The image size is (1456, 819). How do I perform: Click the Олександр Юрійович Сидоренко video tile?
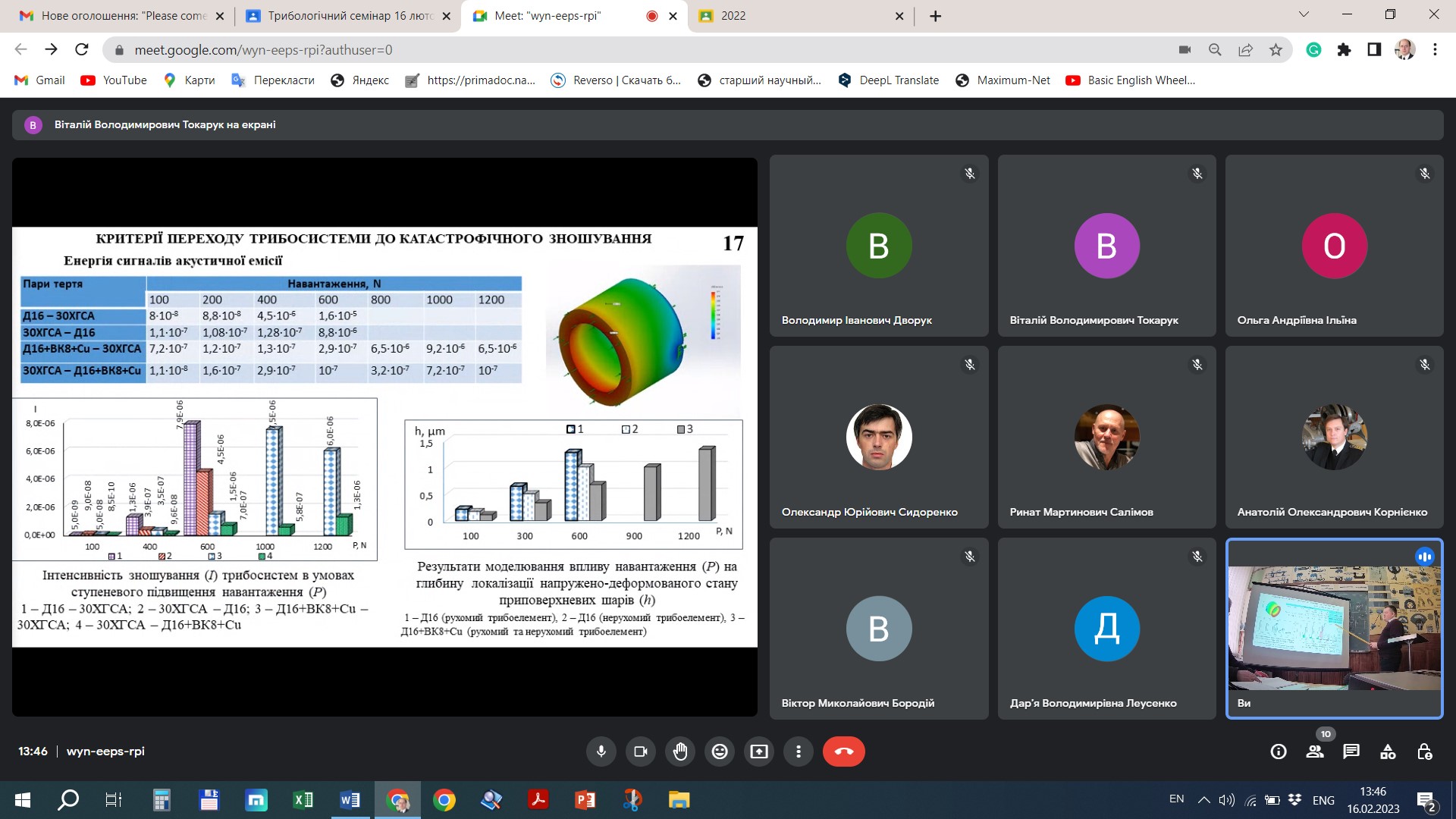tap(878, 438)
